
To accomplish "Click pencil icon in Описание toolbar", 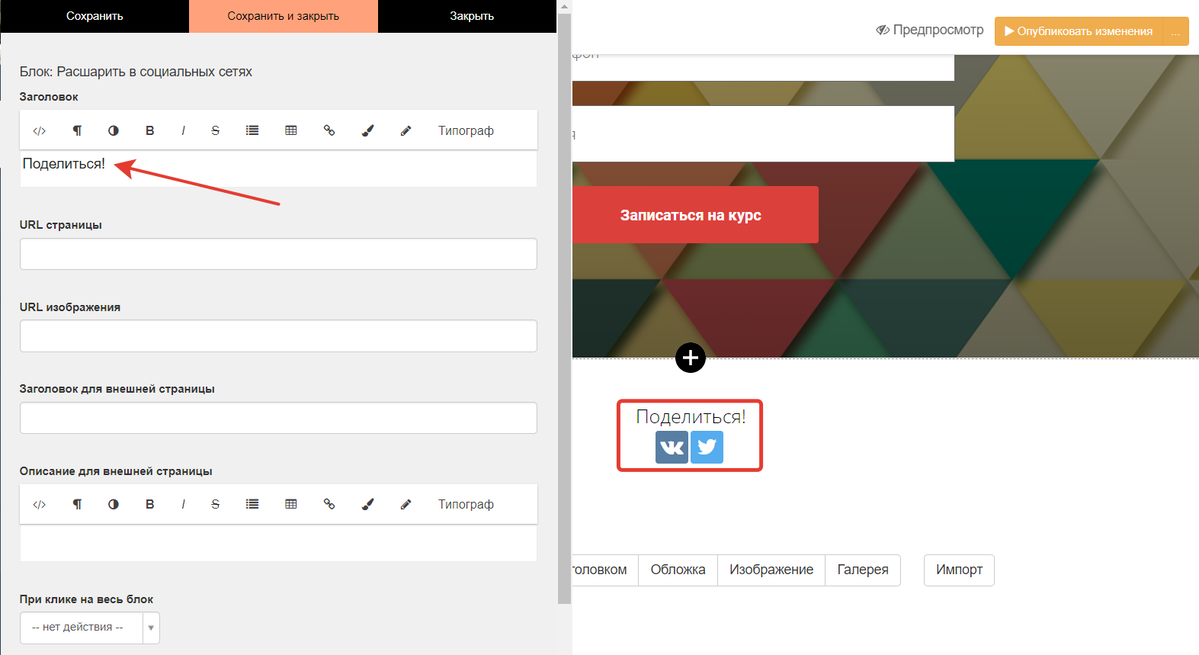I will tap(406, 504).
